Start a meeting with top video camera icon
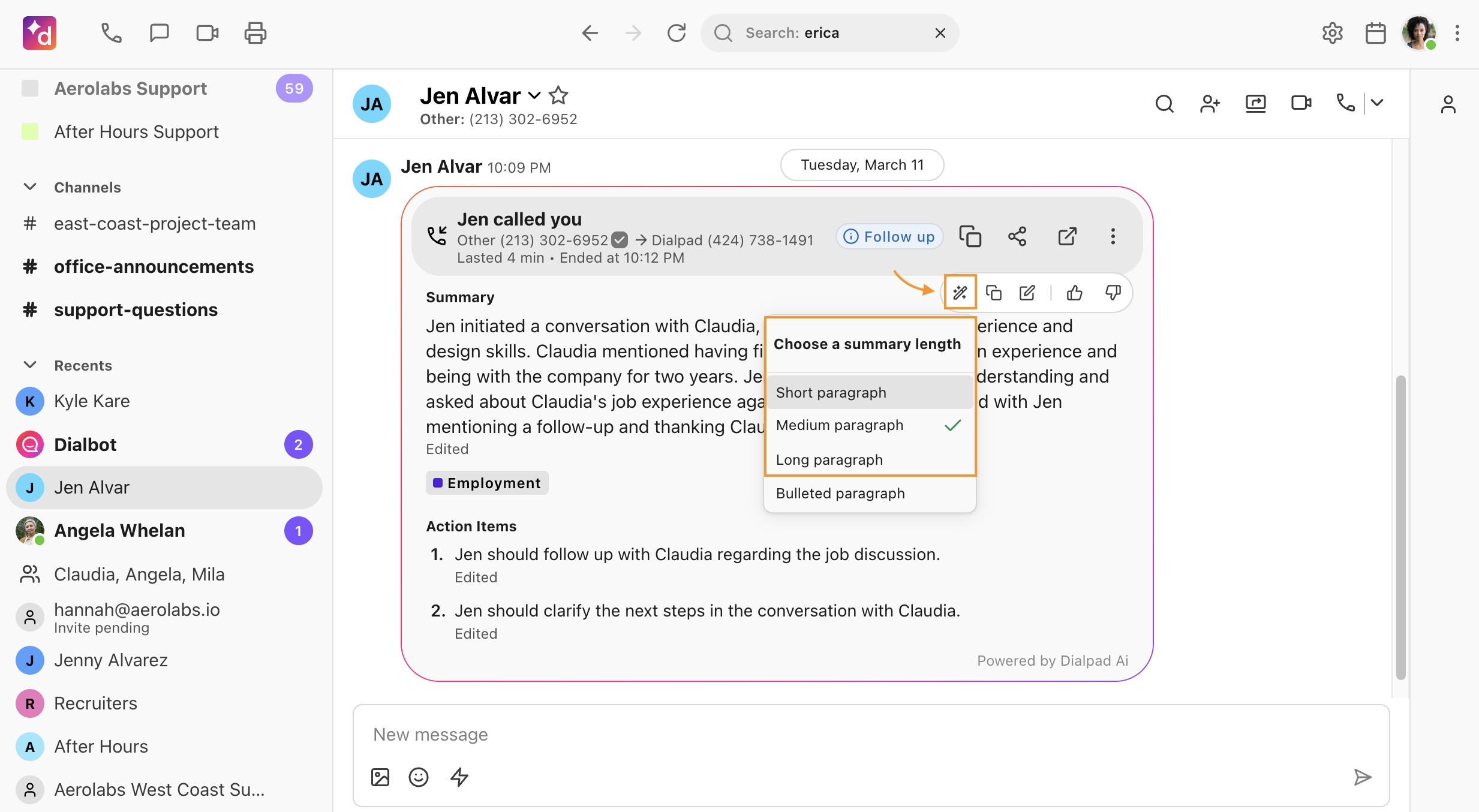The image size is (1479, 812). click(208, 33)
